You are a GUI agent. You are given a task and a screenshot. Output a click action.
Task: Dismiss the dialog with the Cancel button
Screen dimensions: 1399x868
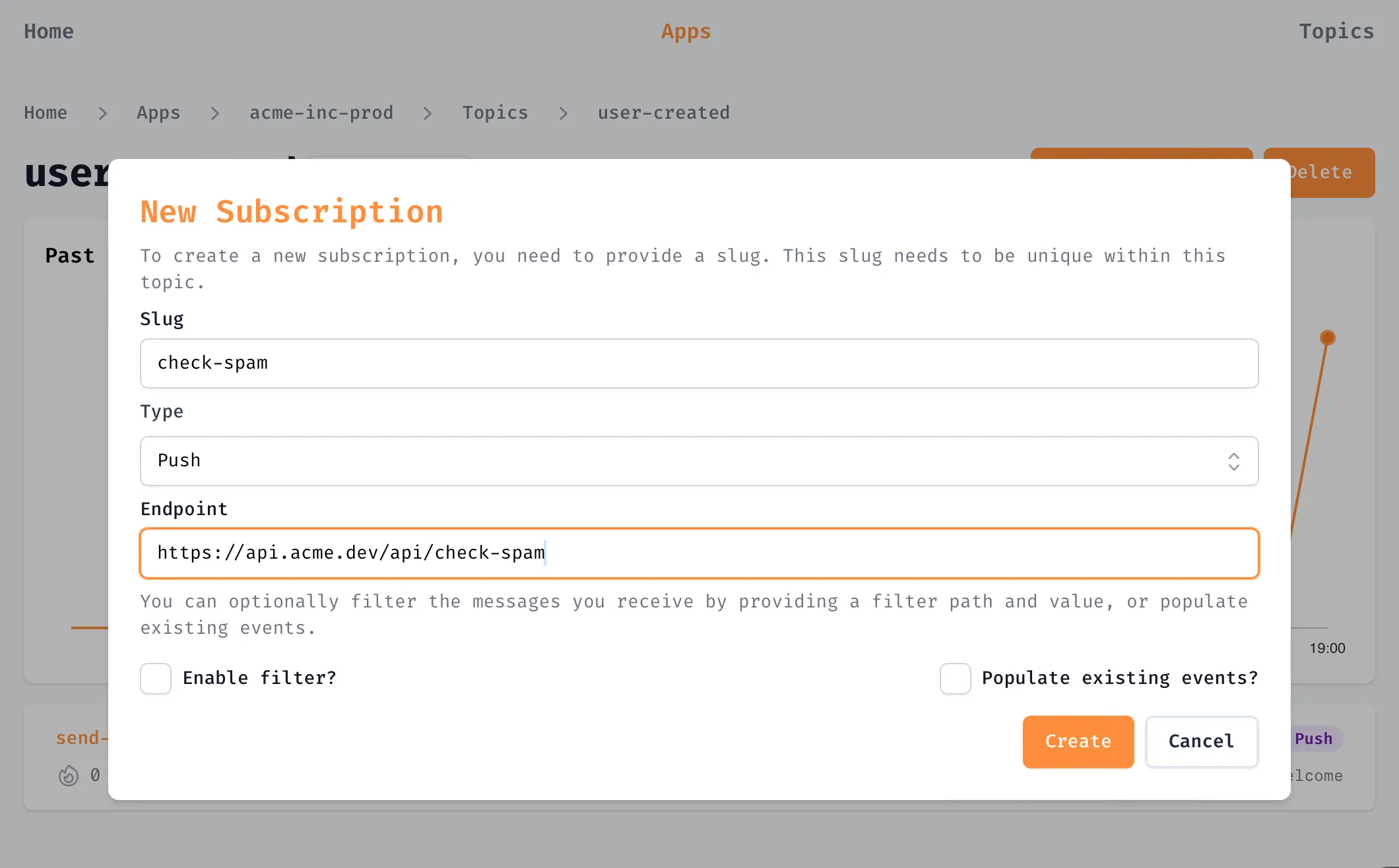point(1201,741)
